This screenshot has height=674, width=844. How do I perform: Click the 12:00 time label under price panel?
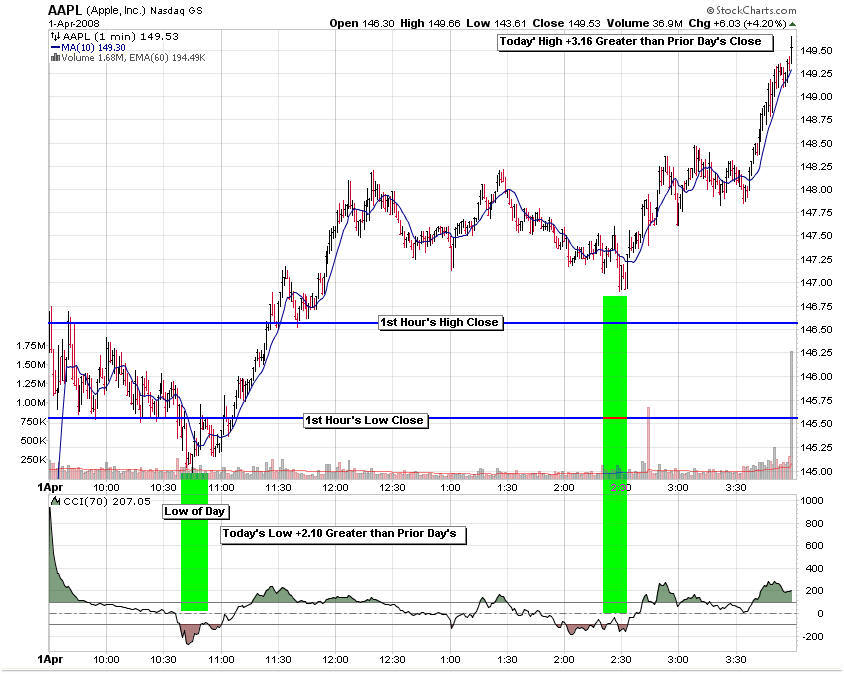[335, 488]
